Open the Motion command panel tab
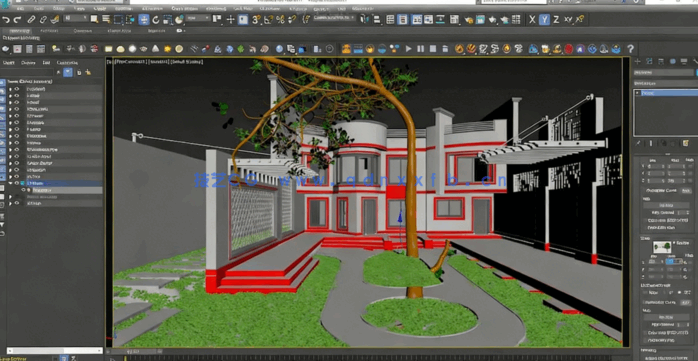The height and width of the screenshot is (361, 698). (x=673, y=61)
